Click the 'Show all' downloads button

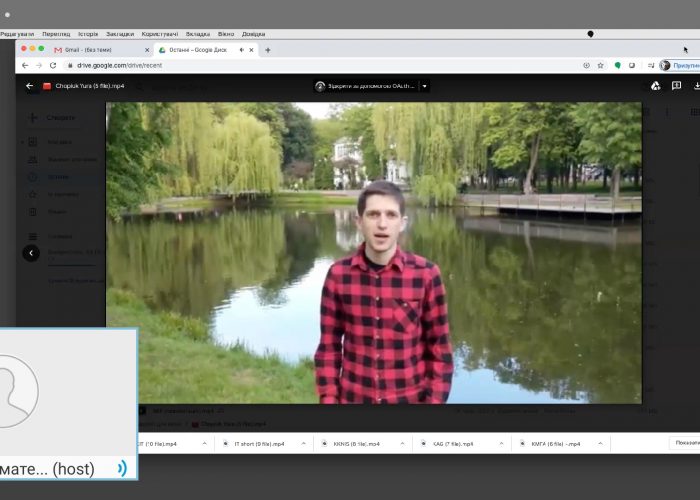tap(685, 443)
